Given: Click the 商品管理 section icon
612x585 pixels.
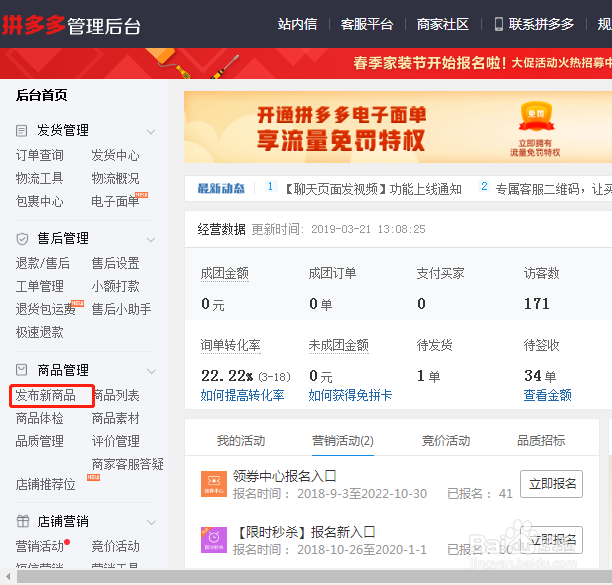Looking at the screenshot, I should click(x=21, y=370).
